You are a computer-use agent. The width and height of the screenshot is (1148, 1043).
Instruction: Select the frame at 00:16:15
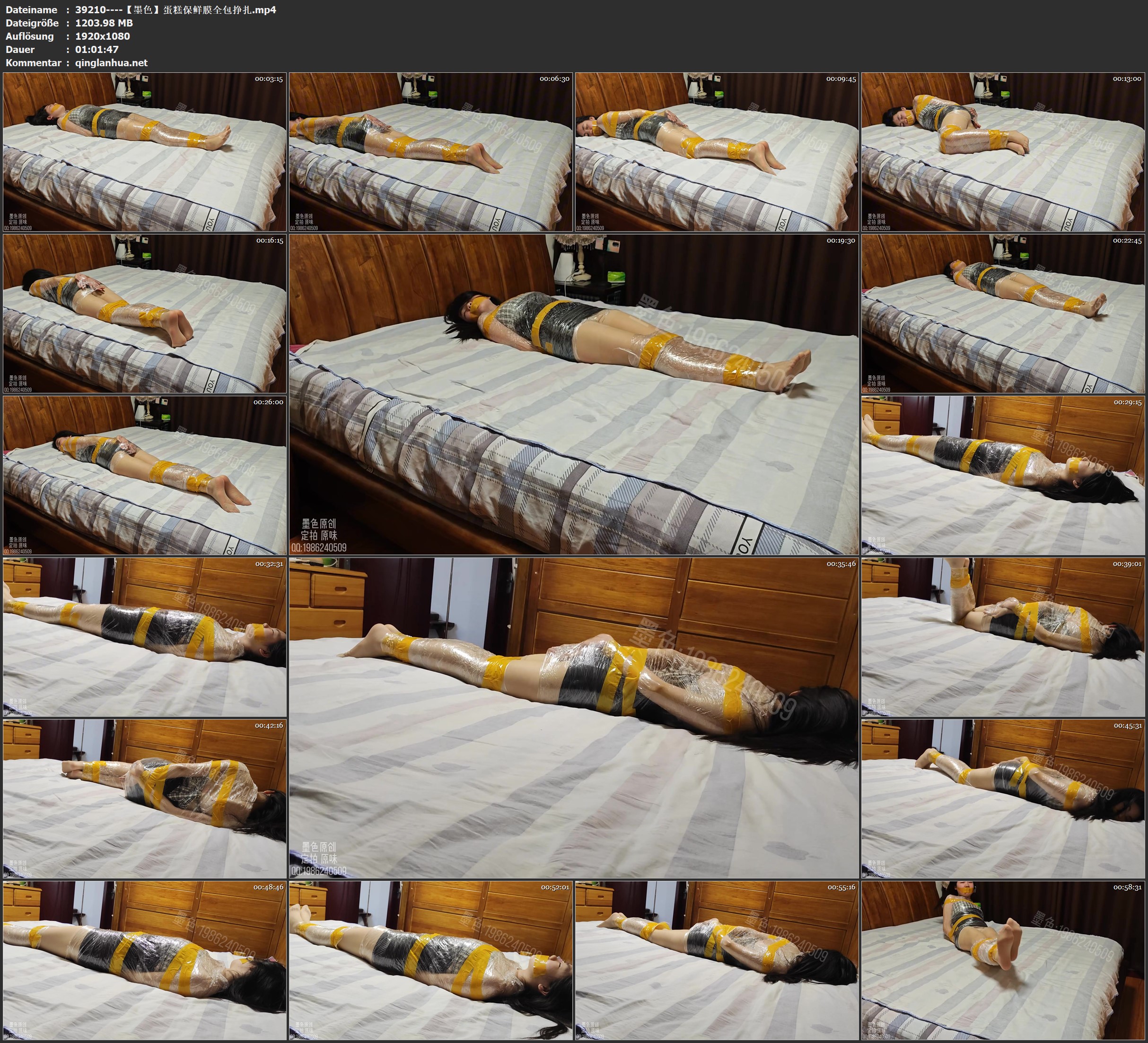[145, 313]
